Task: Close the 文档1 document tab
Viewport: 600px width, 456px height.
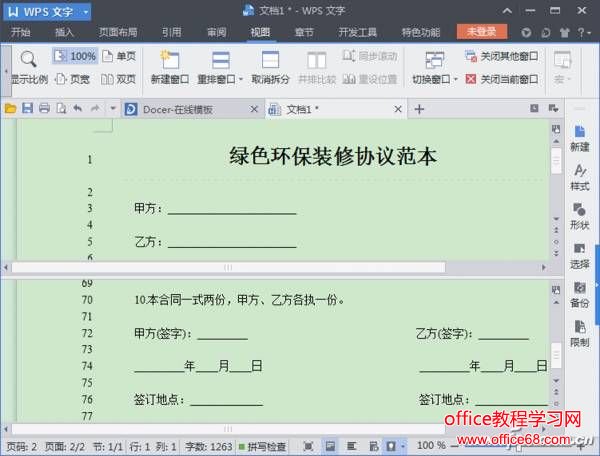Action: pyautogui.click(x=398, y=109)
